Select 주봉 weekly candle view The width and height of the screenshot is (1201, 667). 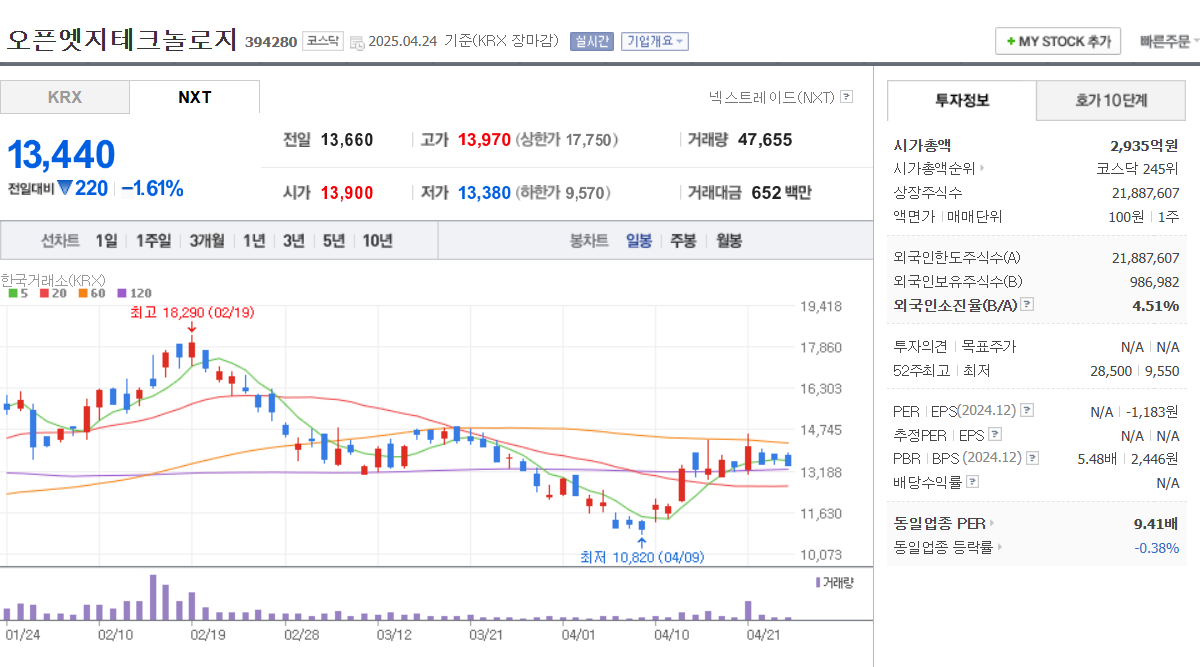click(x=682, y=239)
